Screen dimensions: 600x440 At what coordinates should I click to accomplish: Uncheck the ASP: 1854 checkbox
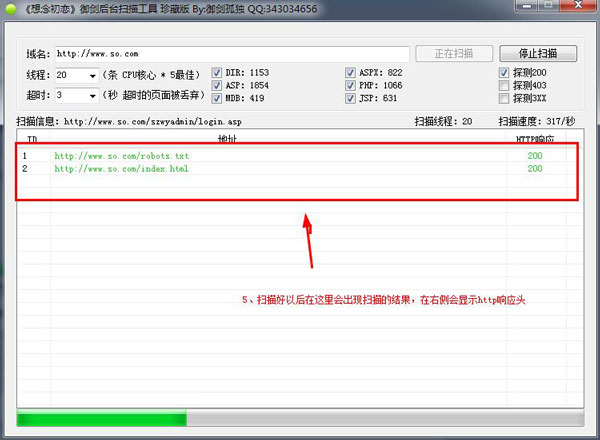point(218,86)
